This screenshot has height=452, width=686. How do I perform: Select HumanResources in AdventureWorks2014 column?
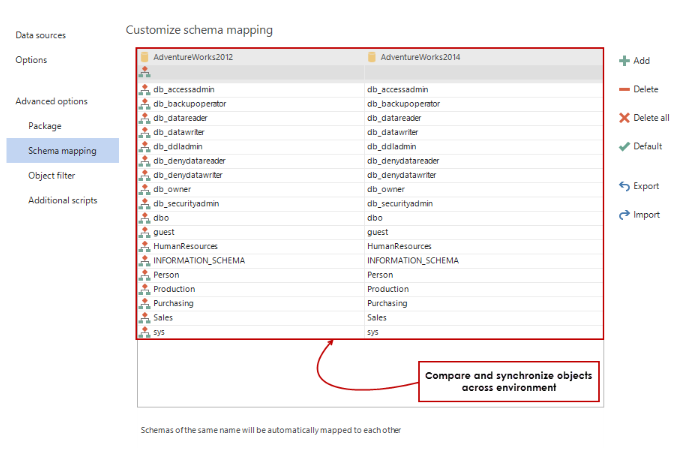[x=399, y=246]
